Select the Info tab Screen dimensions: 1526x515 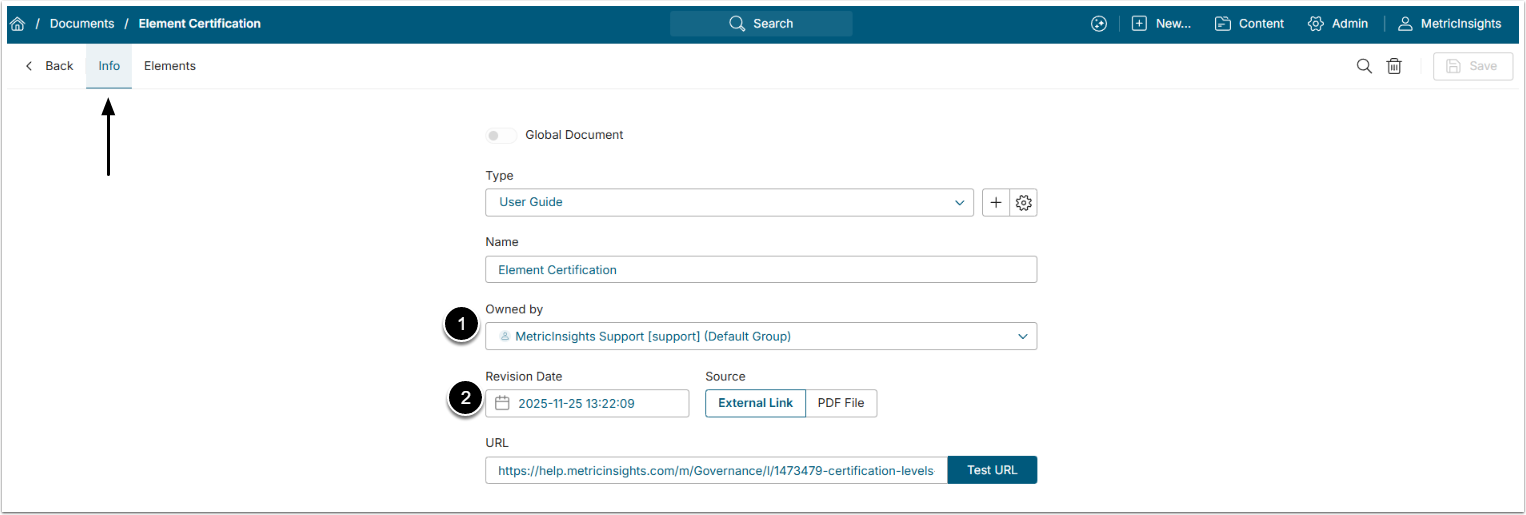[109, 66]
